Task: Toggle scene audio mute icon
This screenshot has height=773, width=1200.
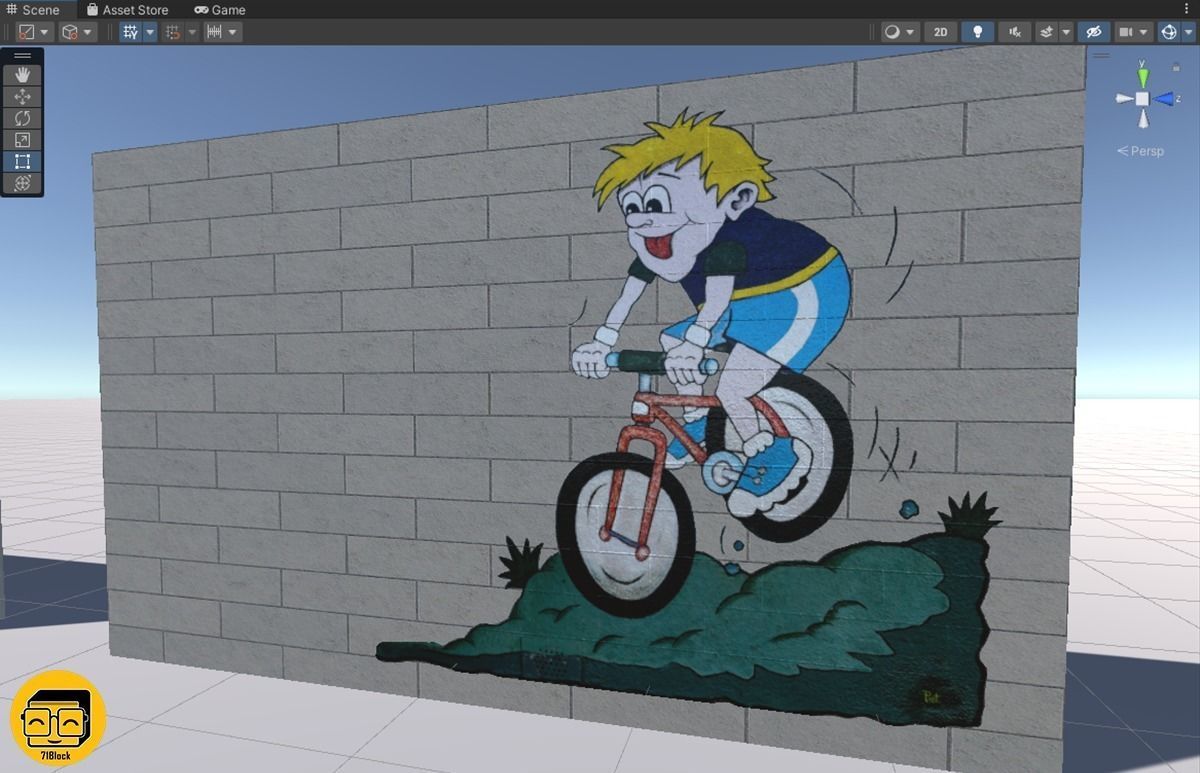Action: (x=1014, y=32)
